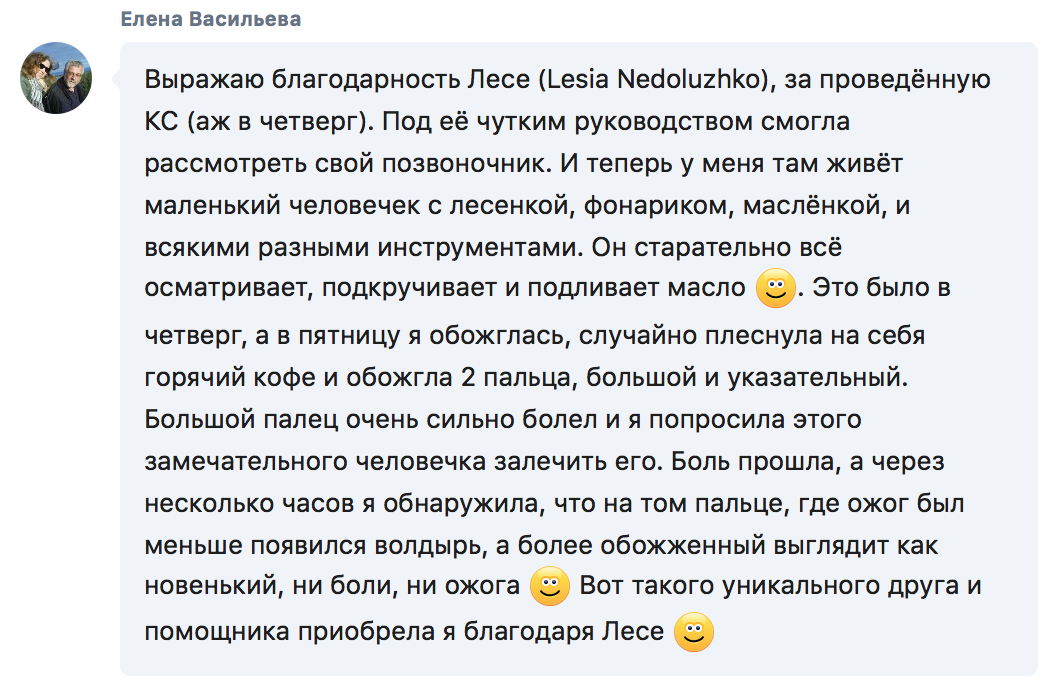Click the words 'горячий кофе' in the text
Screen dimensions: 1062x694
tap(230, 378)
